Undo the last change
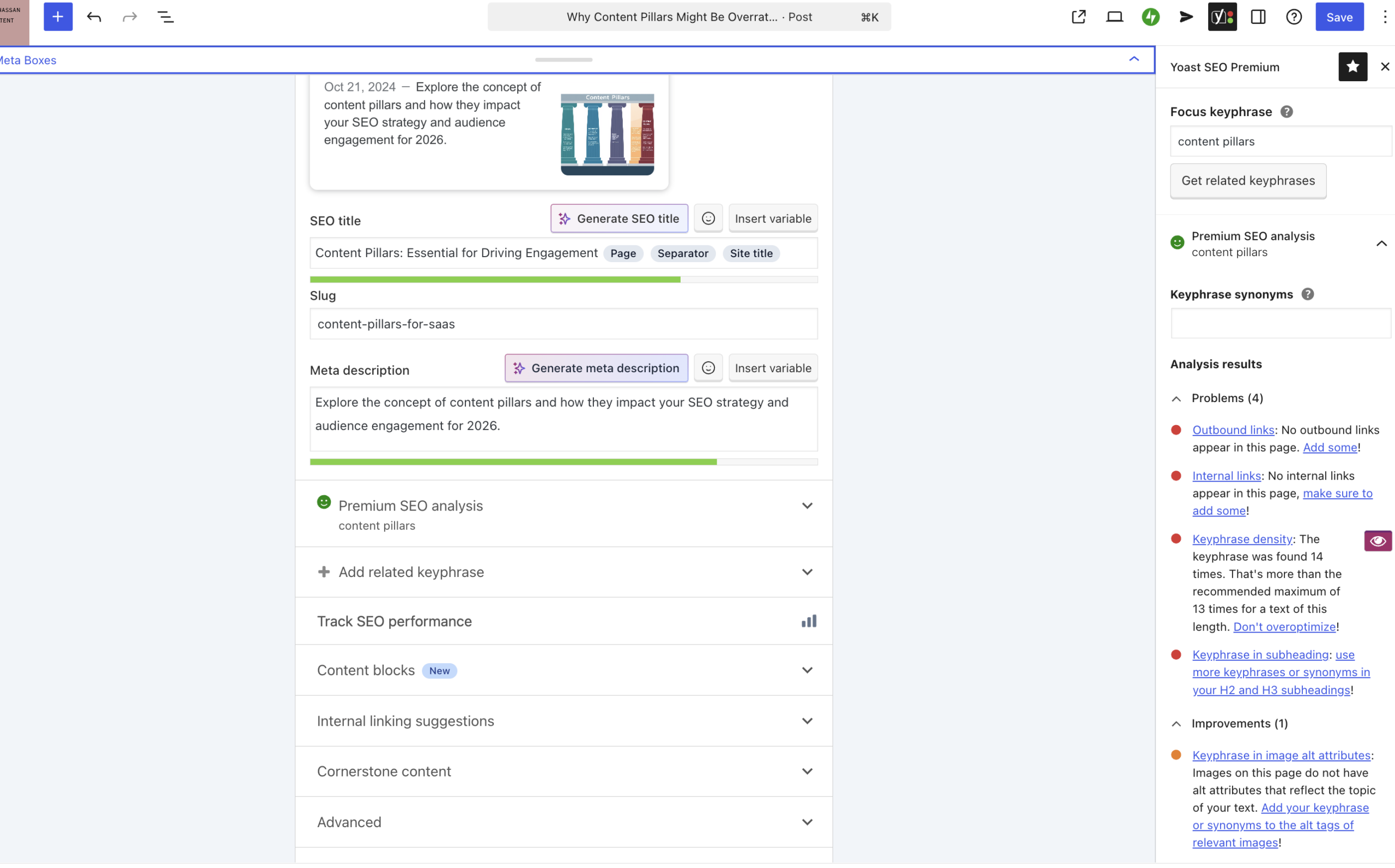The image size is (1395, 868). pyautogui.click(x=94, y=17)
